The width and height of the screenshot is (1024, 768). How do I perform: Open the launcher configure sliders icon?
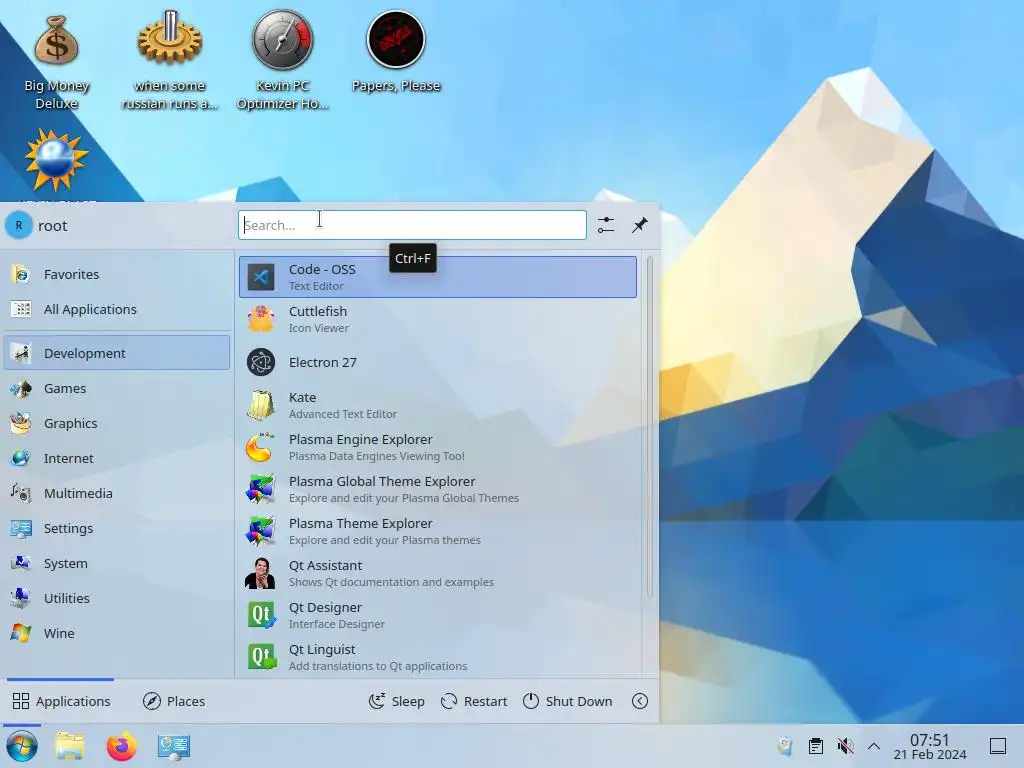pos(605,225)
